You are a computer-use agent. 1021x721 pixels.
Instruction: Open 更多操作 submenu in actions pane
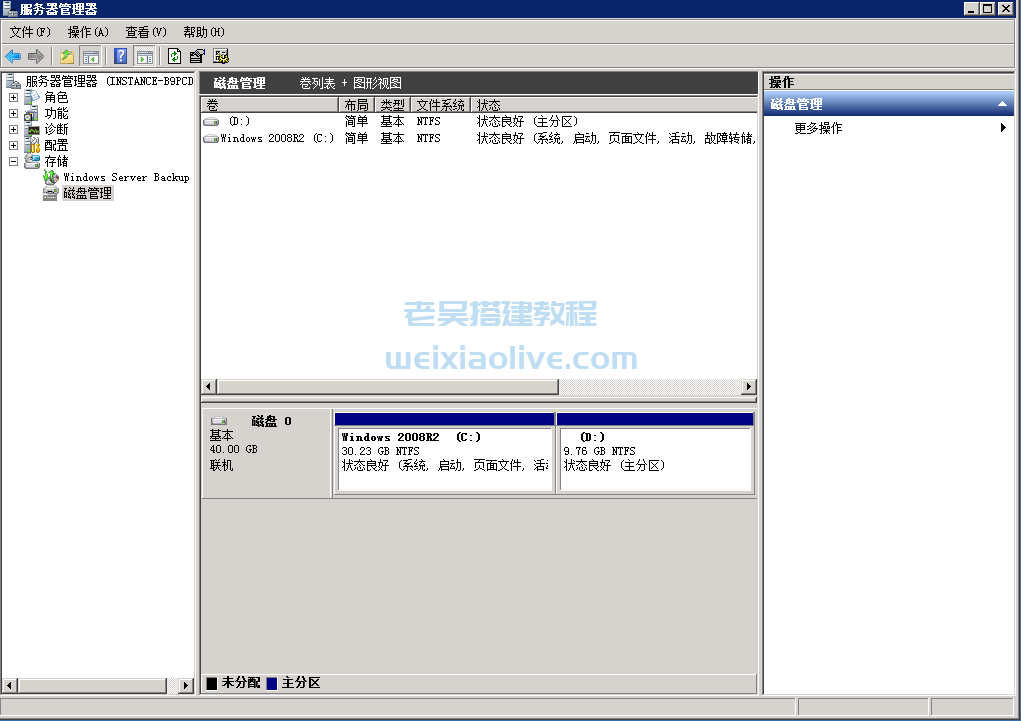pos(818,128)
